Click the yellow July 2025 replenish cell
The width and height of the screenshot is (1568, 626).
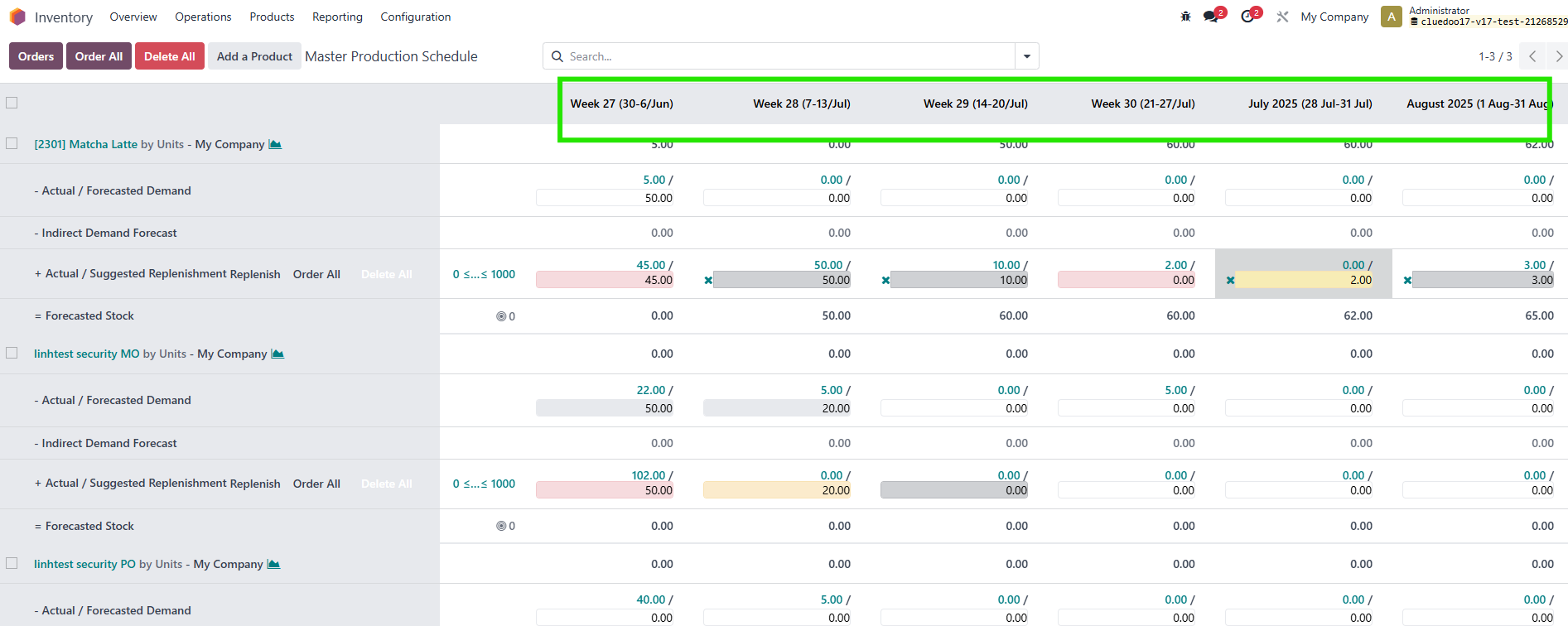coord(1305,281)
